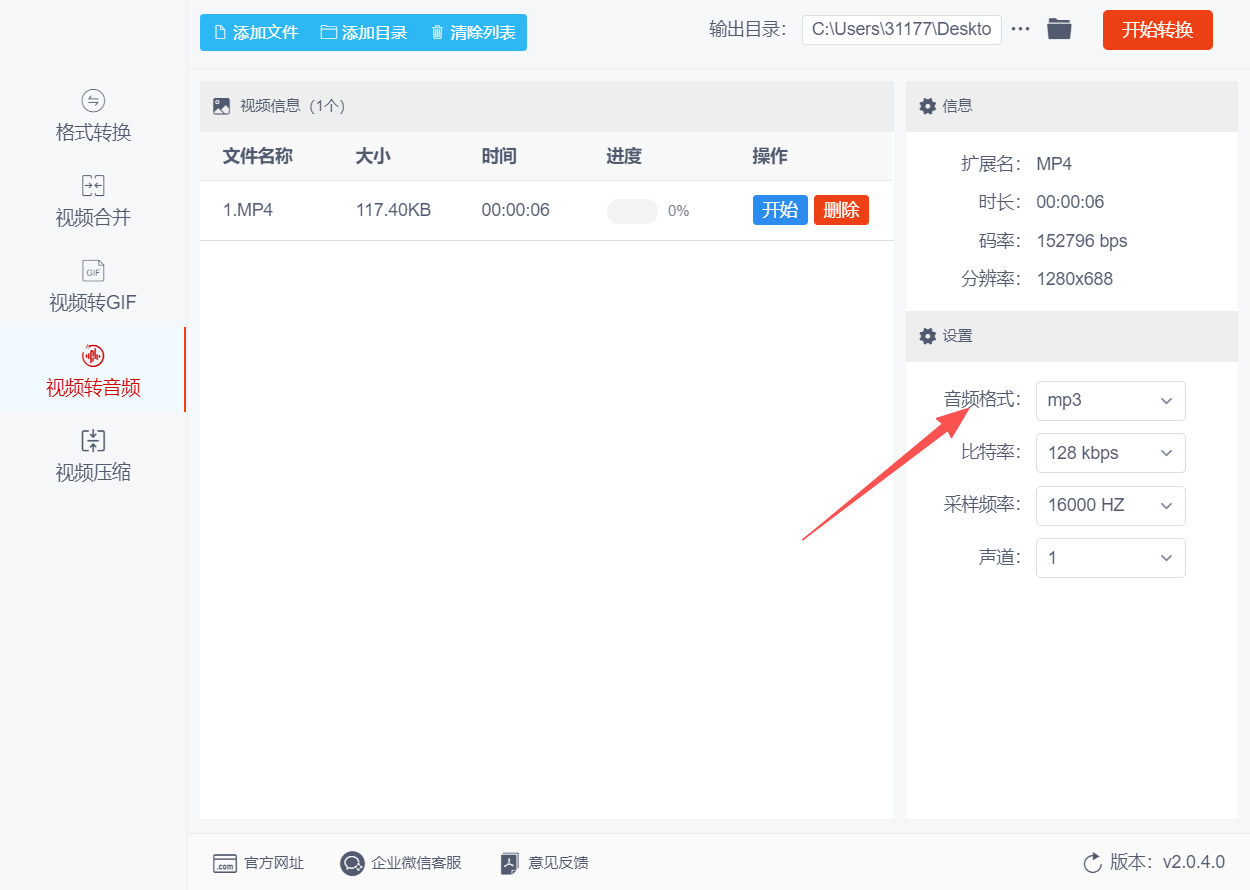Open the 声道 dropdown
The height and width of the screenshot is (890, 1250).
click(1110, 558)
